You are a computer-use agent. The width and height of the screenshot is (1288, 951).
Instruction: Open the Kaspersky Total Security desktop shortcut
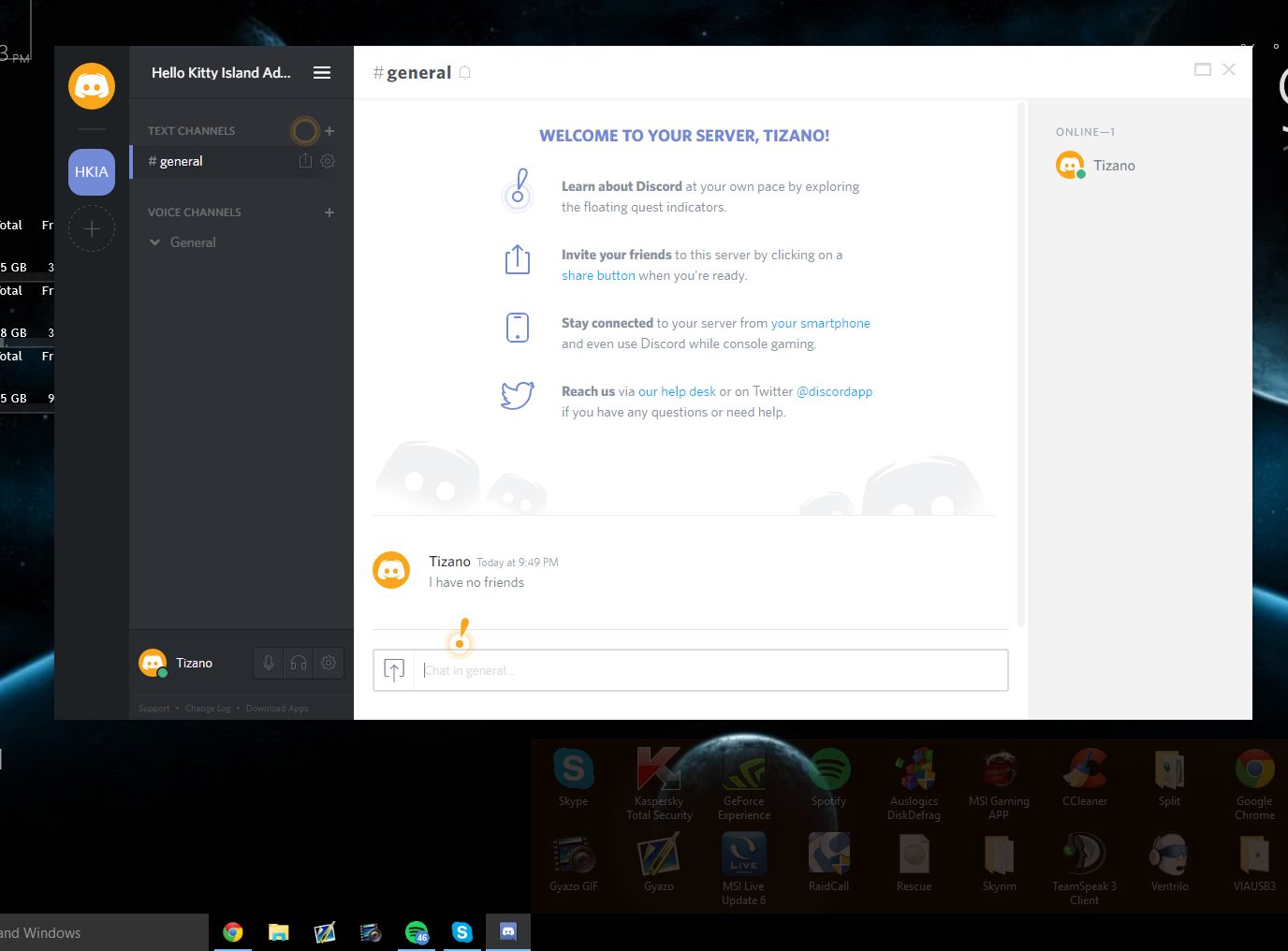[x=659, y=784]
